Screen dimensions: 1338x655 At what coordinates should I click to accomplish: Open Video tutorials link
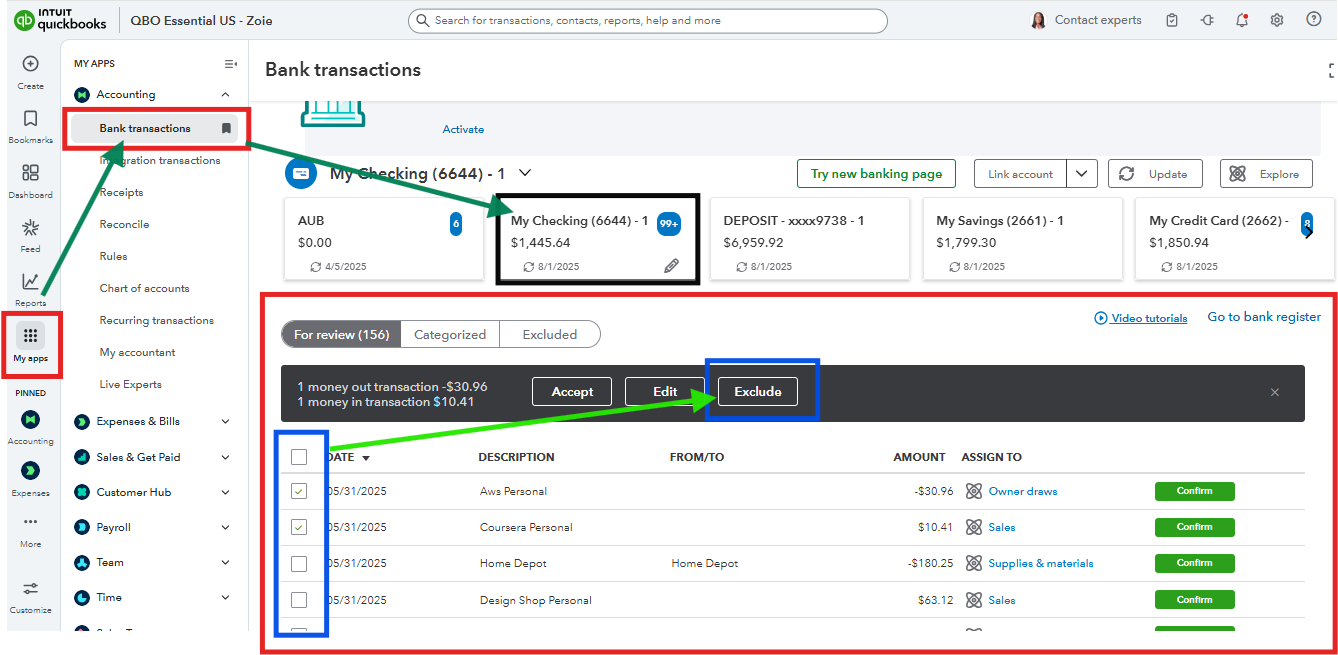(x=1141, y=318)
